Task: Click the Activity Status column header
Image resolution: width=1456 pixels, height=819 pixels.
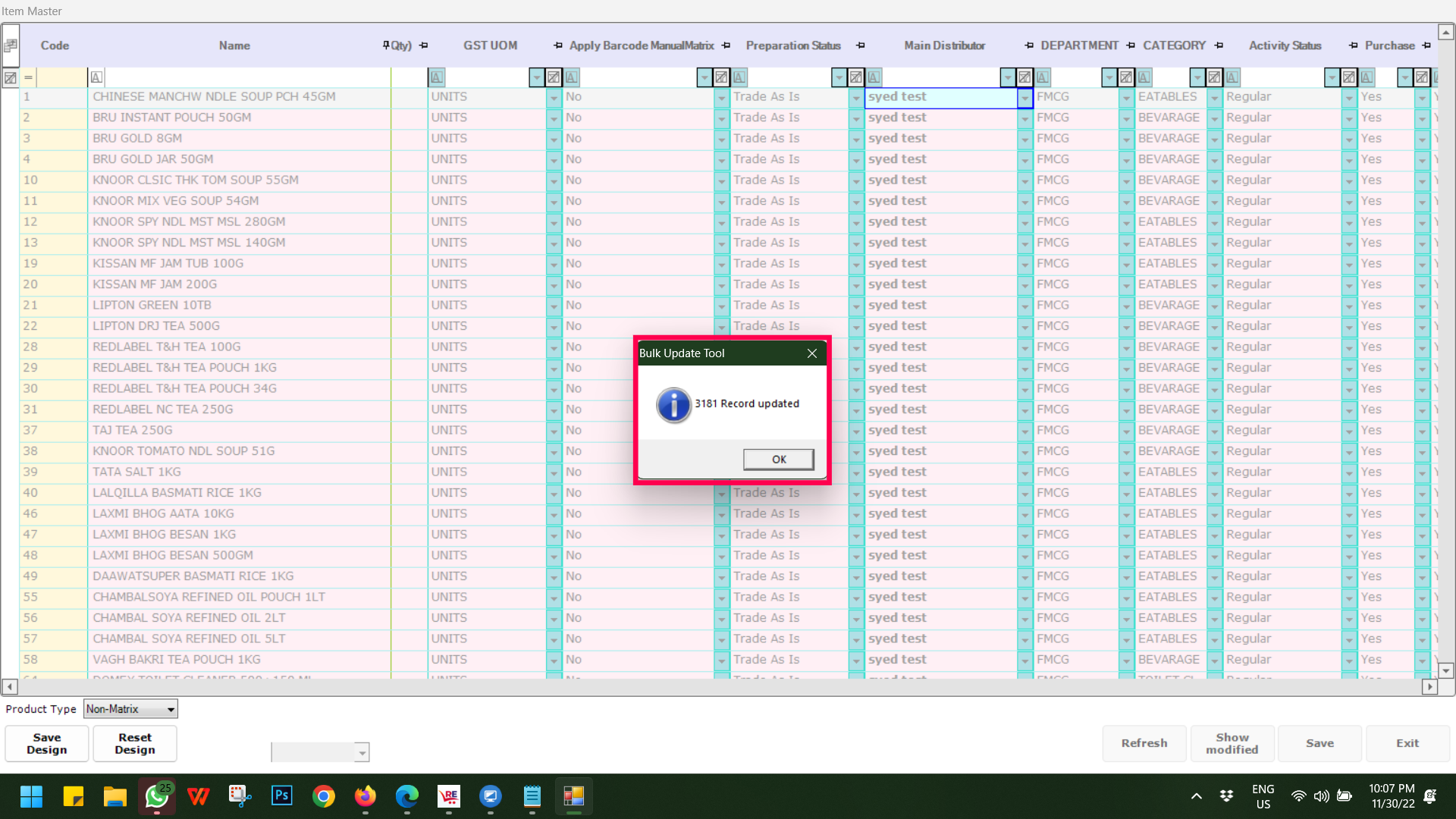Action: 1285,45
